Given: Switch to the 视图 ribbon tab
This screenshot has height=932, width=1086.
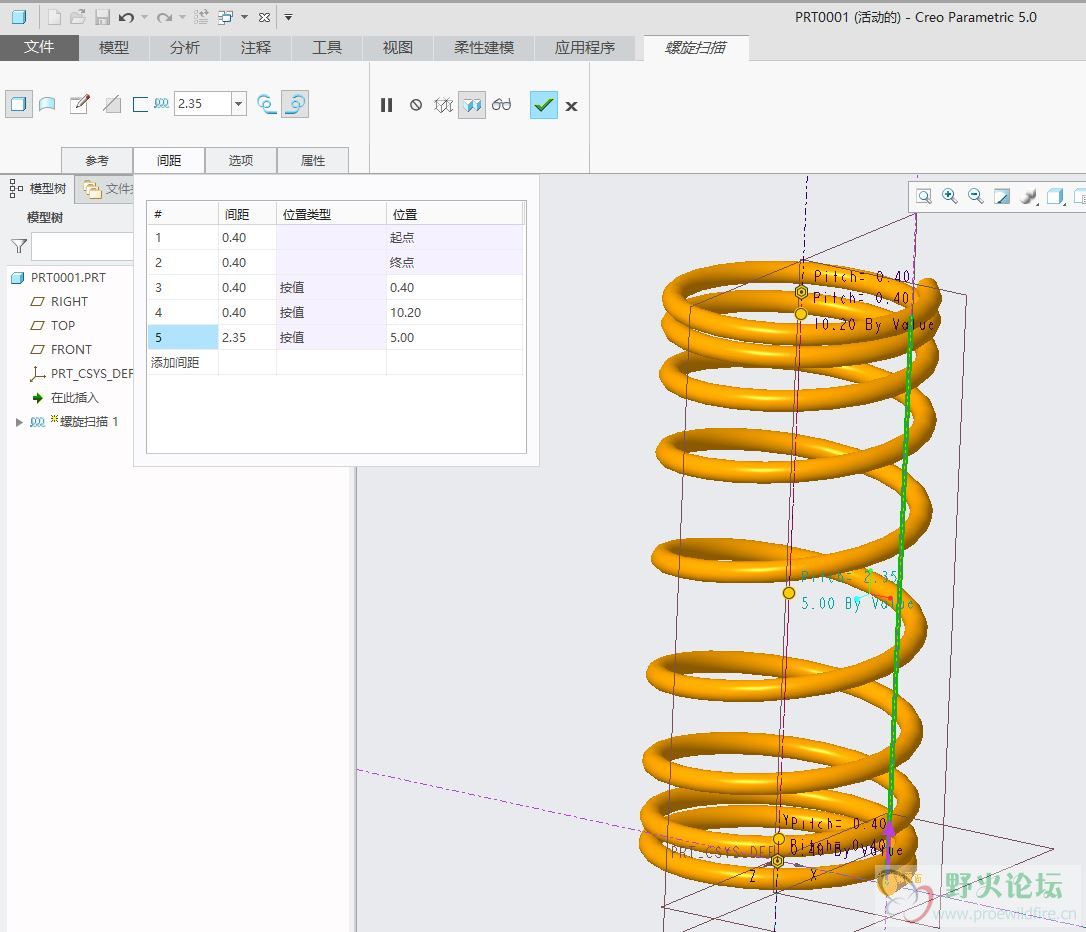Looking at the screenshot, I should click(398, 48).
